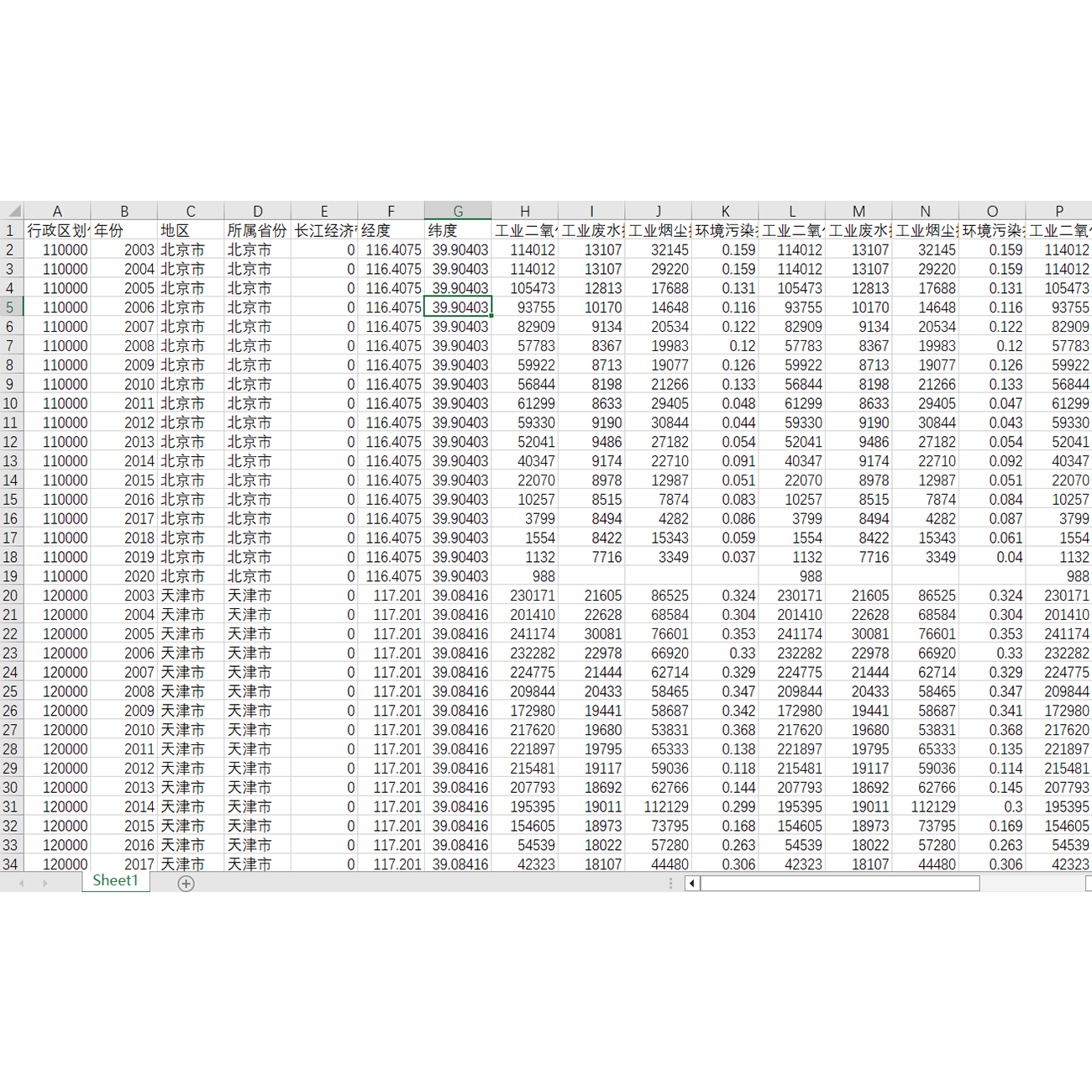Viewport: 1092px width, 1092px height.
Task: Click 北京市 in column D row 2
Action: [257, 249]
